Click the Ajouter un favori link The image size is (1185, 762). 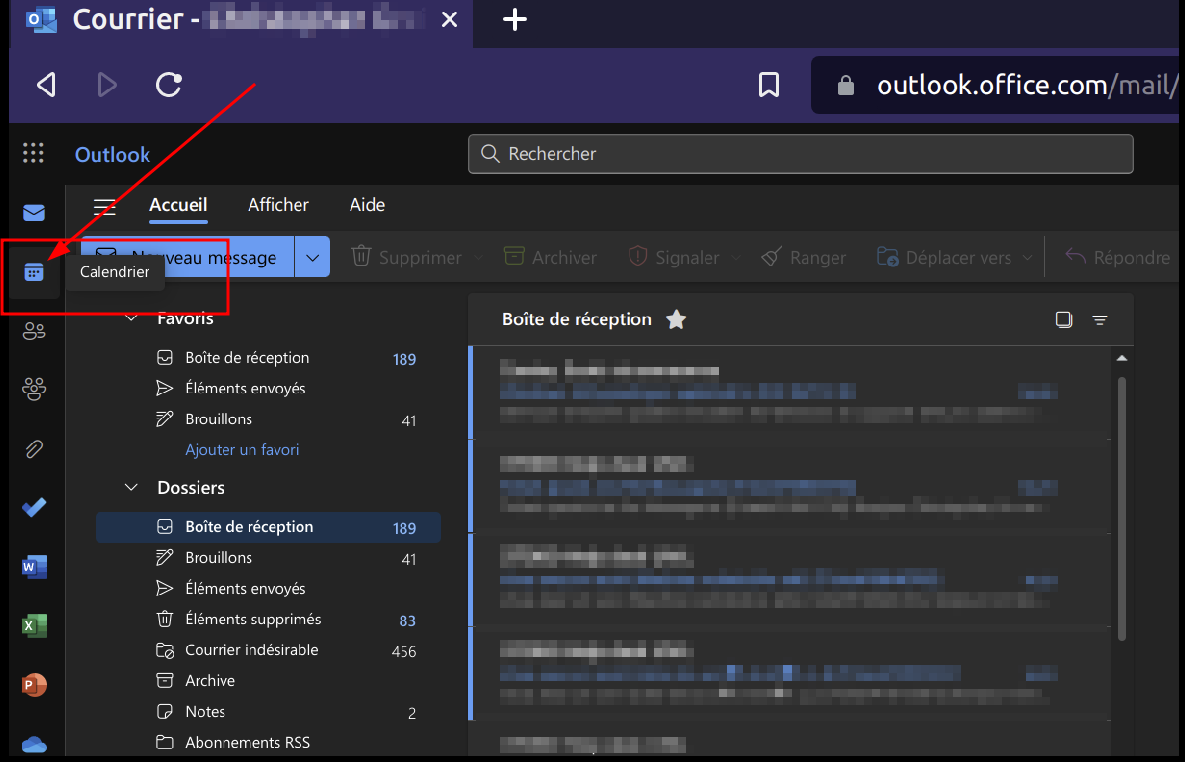tap(242, 450)
